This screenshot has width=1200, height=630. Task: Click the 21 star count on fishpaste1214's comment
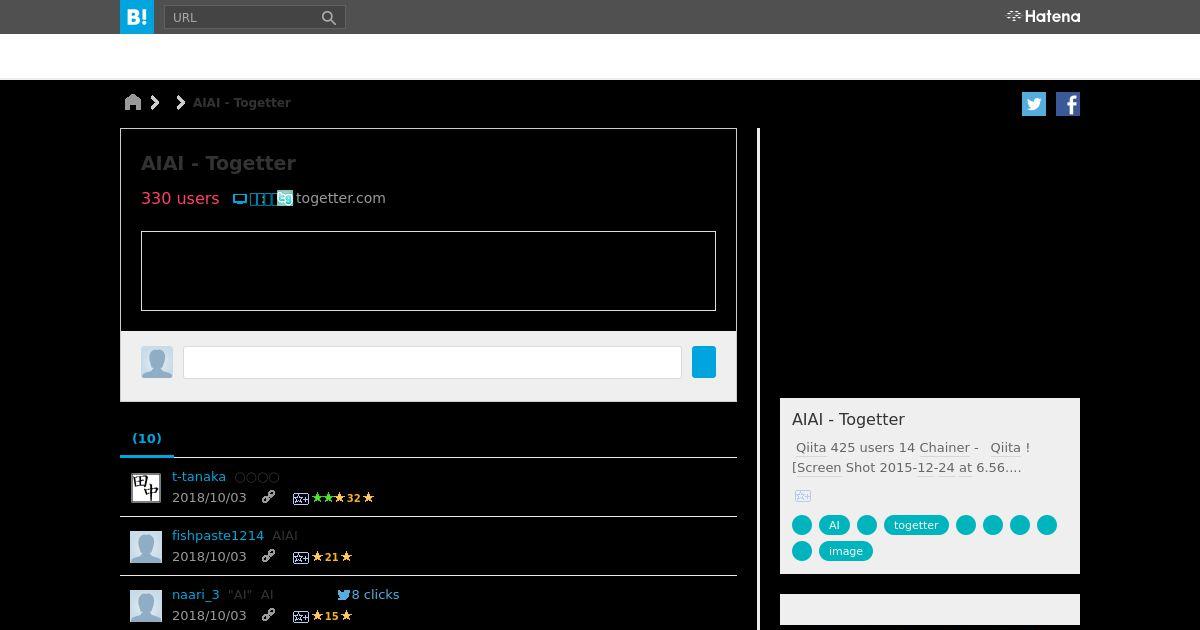click(x=331, y=557)
